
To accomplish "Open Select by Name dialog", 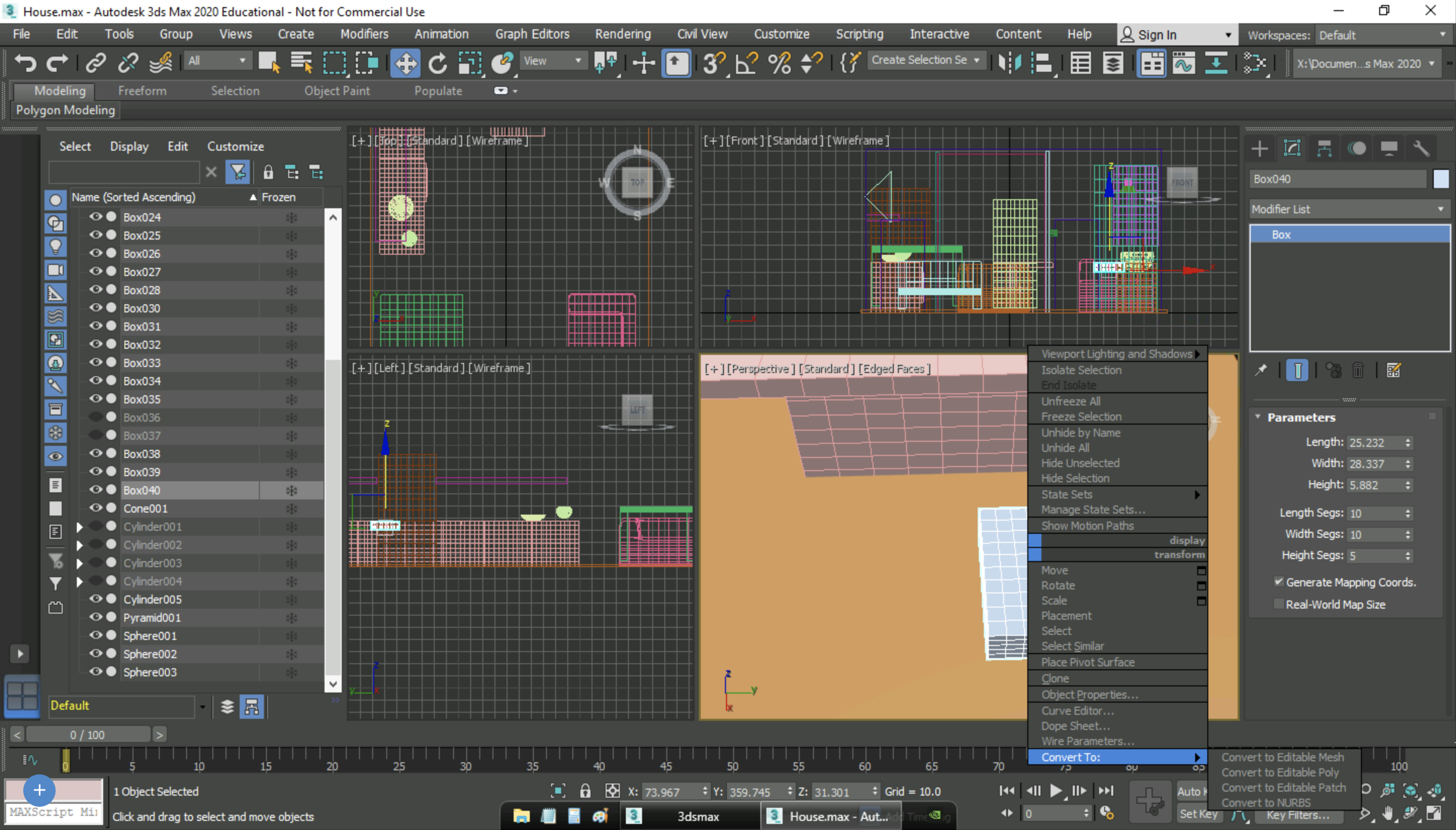I will tap(302, 62).
